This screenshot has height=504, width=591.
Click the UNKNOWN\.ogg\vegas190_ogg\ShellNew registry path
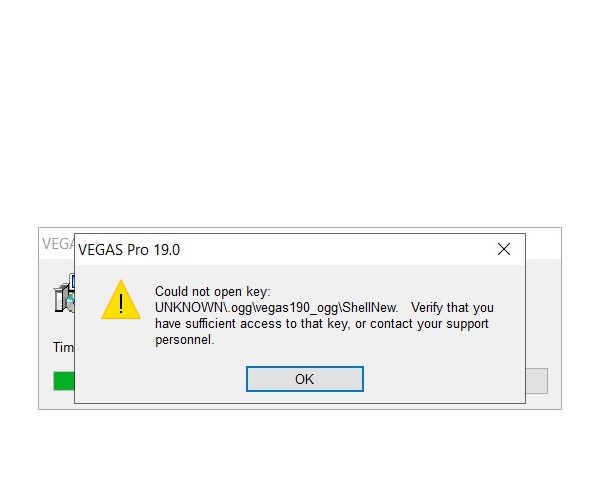click(x=276, y=308)
